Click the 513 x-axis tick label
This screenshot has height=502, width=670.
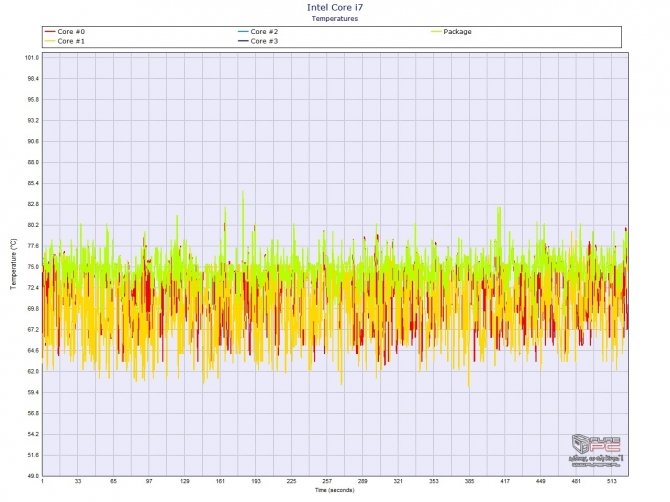click(612, 481)
